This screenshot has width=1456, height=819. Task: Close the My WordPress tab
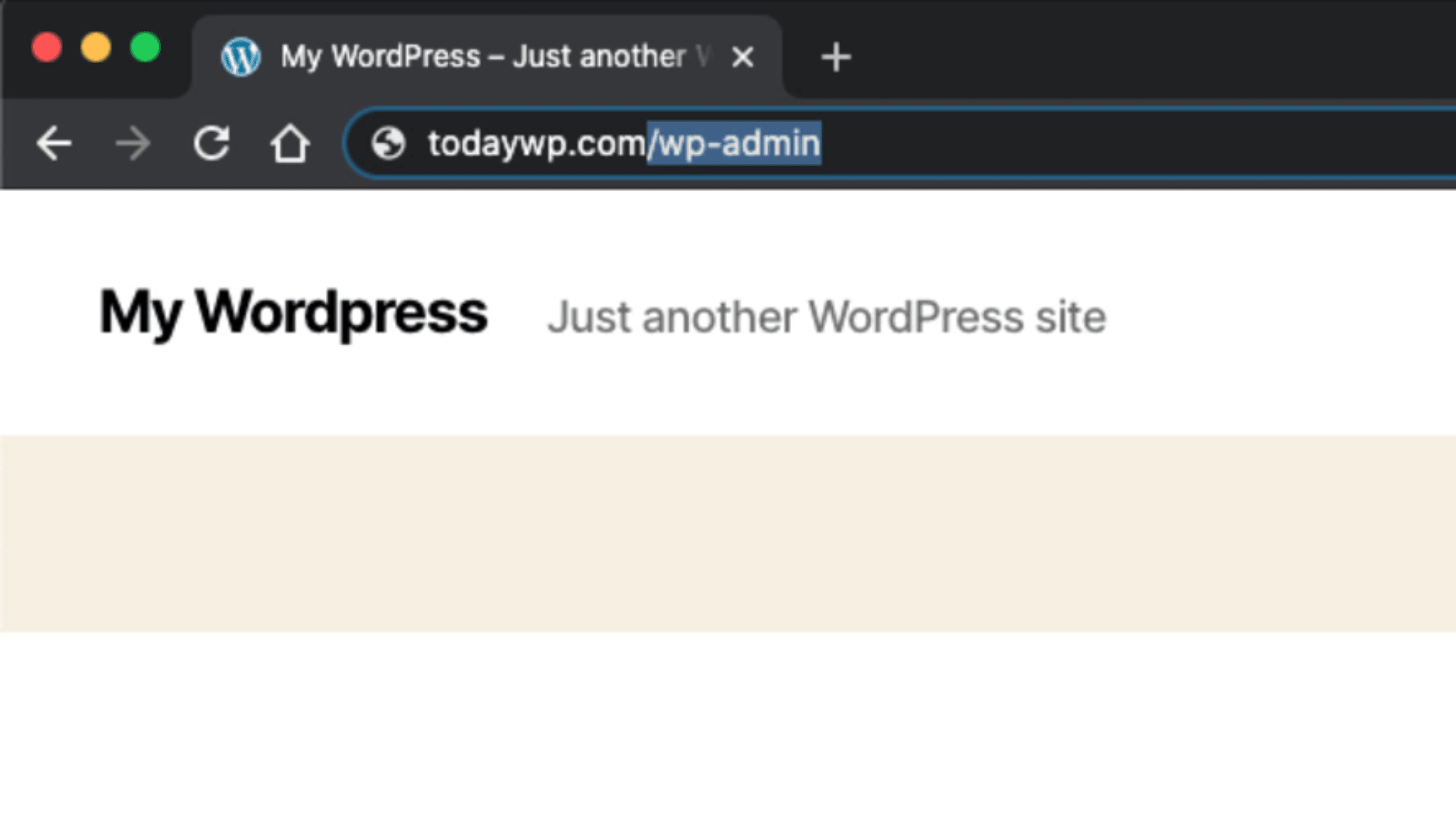[742, 57]
